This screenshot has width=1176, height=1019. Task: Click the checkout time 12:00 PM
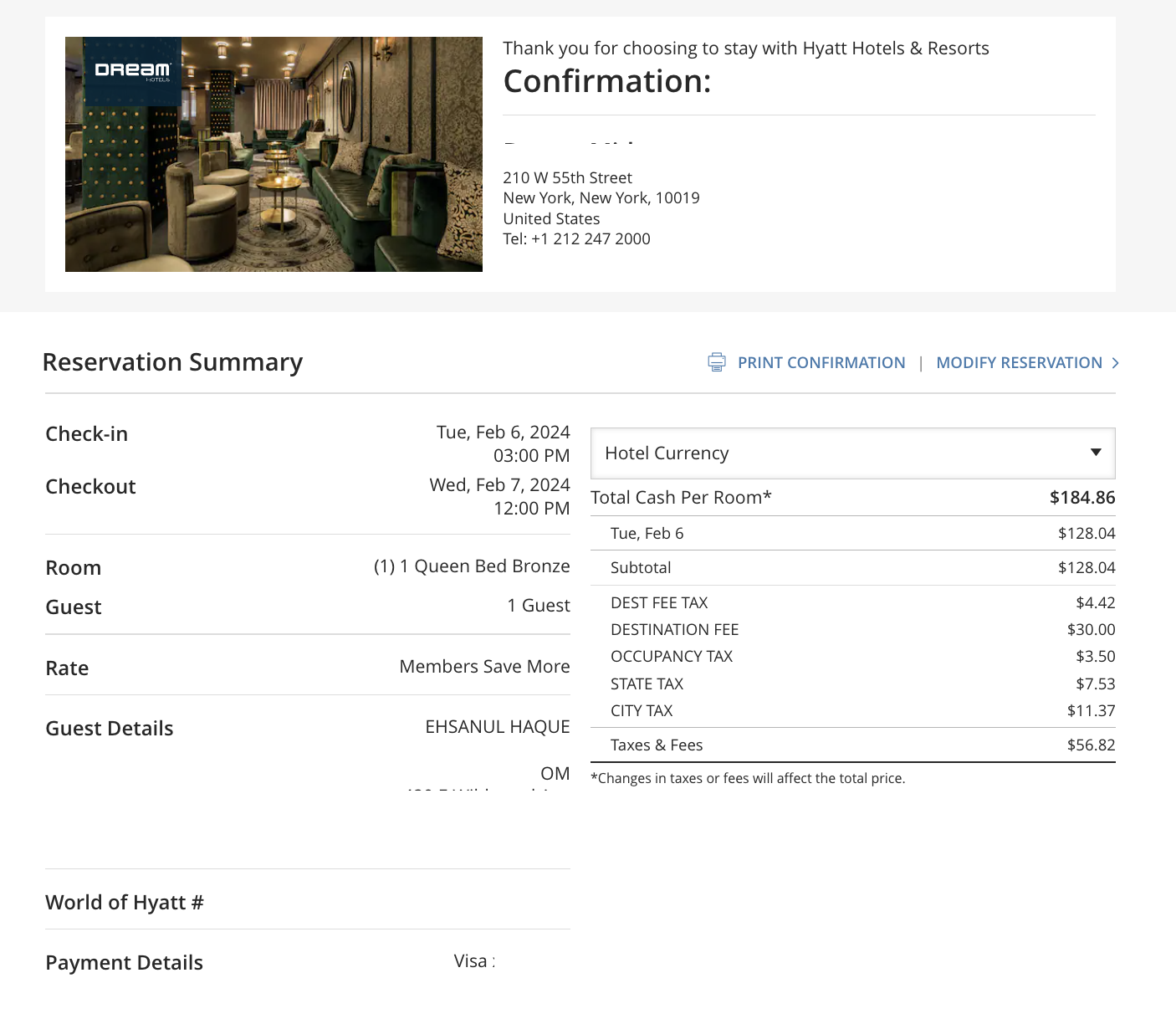532,509
